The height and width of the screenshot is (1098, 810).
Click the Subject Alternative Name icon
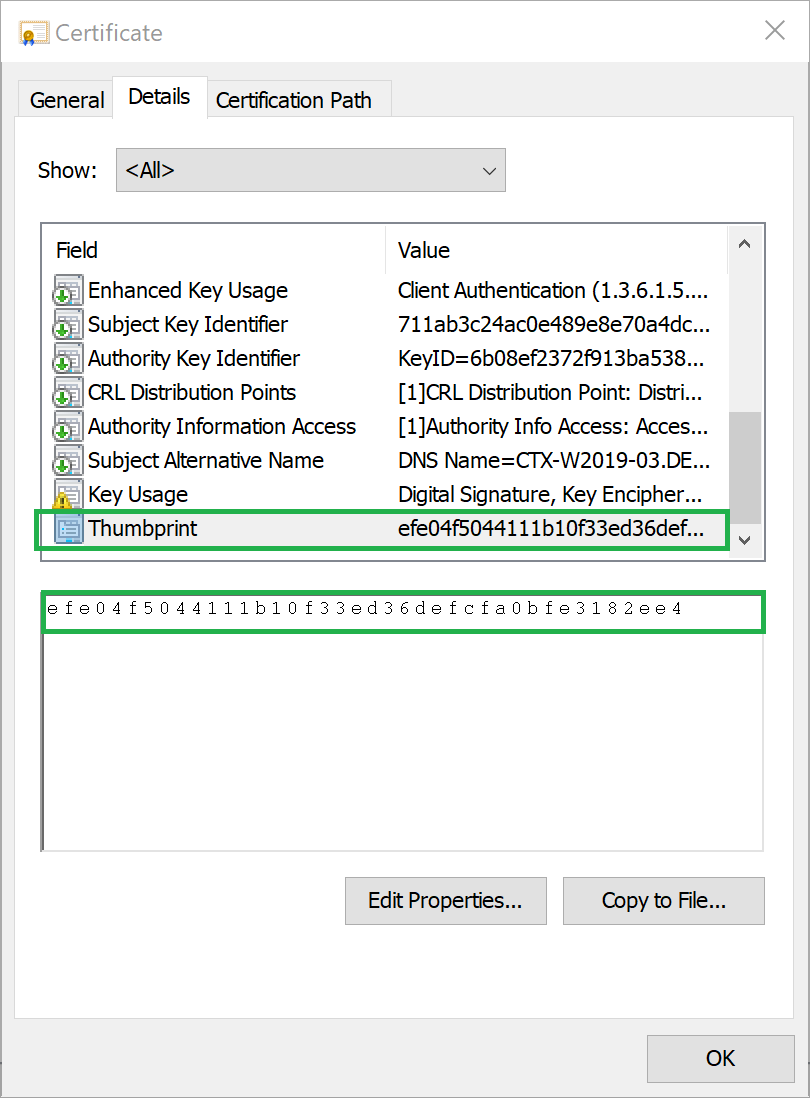[67, 461]
